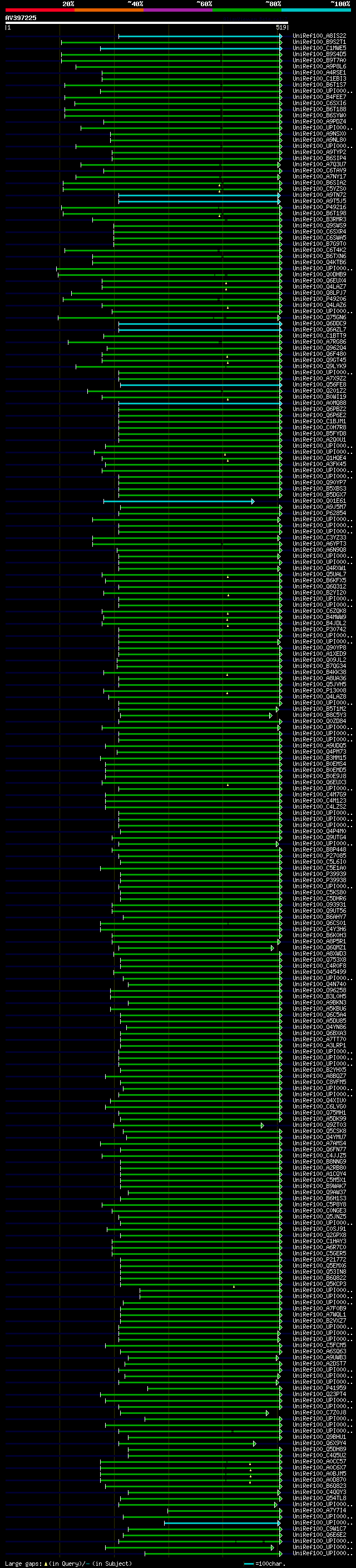Open hit UniRef100_B9S4D5
Viewport: 356px width, 1568px height.
(319, 54)
